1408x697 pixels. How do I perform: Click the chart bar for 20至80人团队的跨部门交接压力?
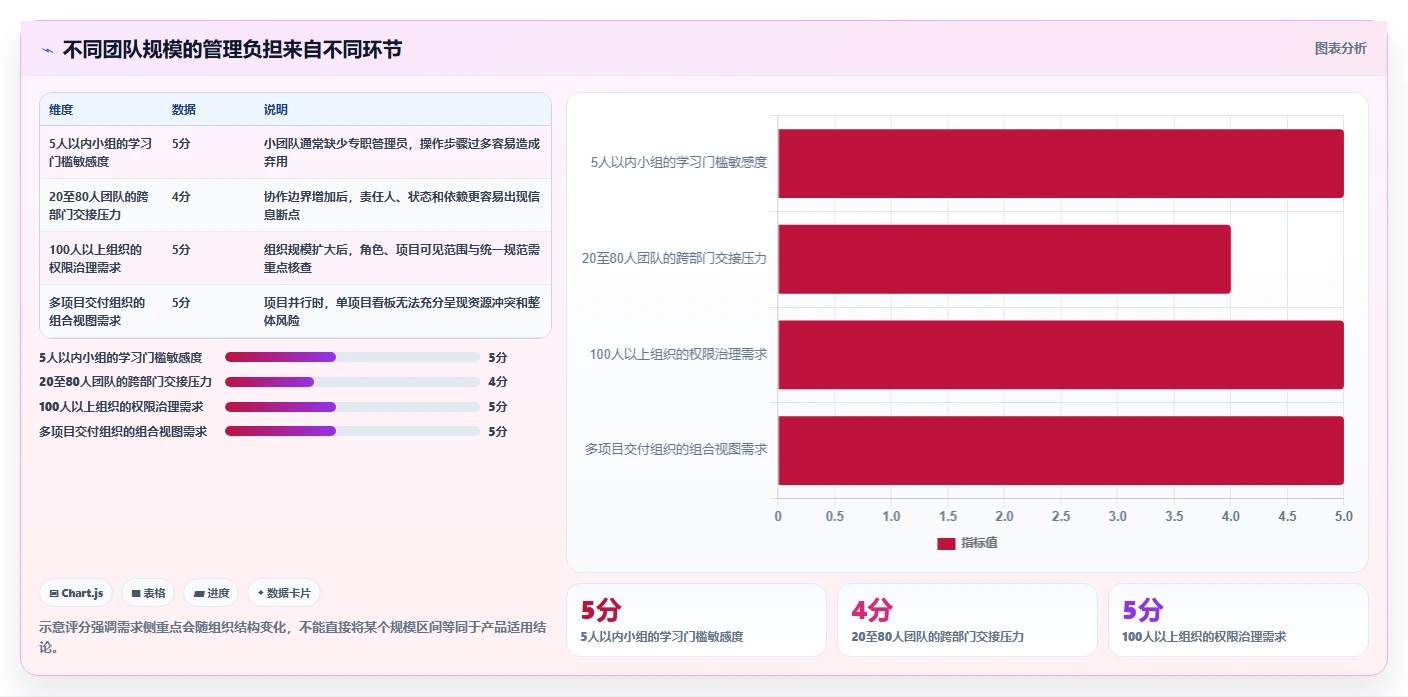1004,259
